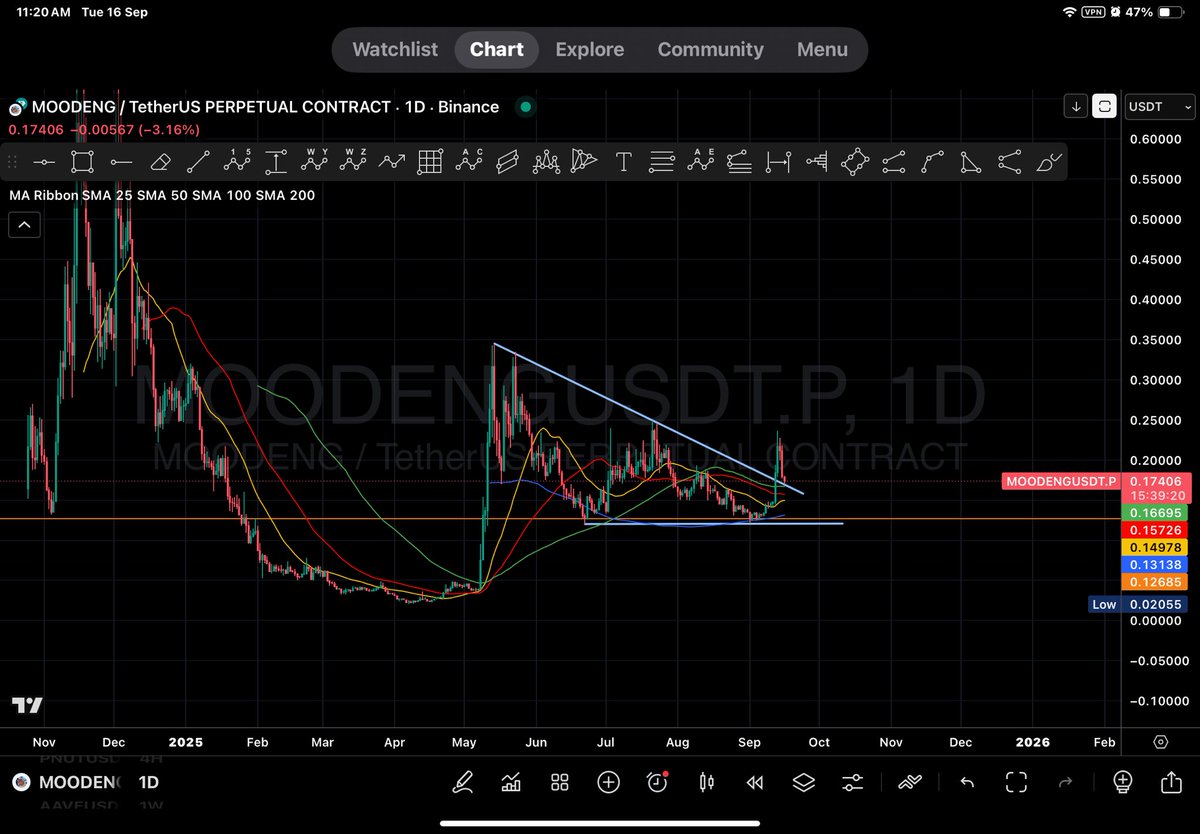Start bar replay with the rewind icon
Screen dimensions: 1200x834
click(755, 782)
